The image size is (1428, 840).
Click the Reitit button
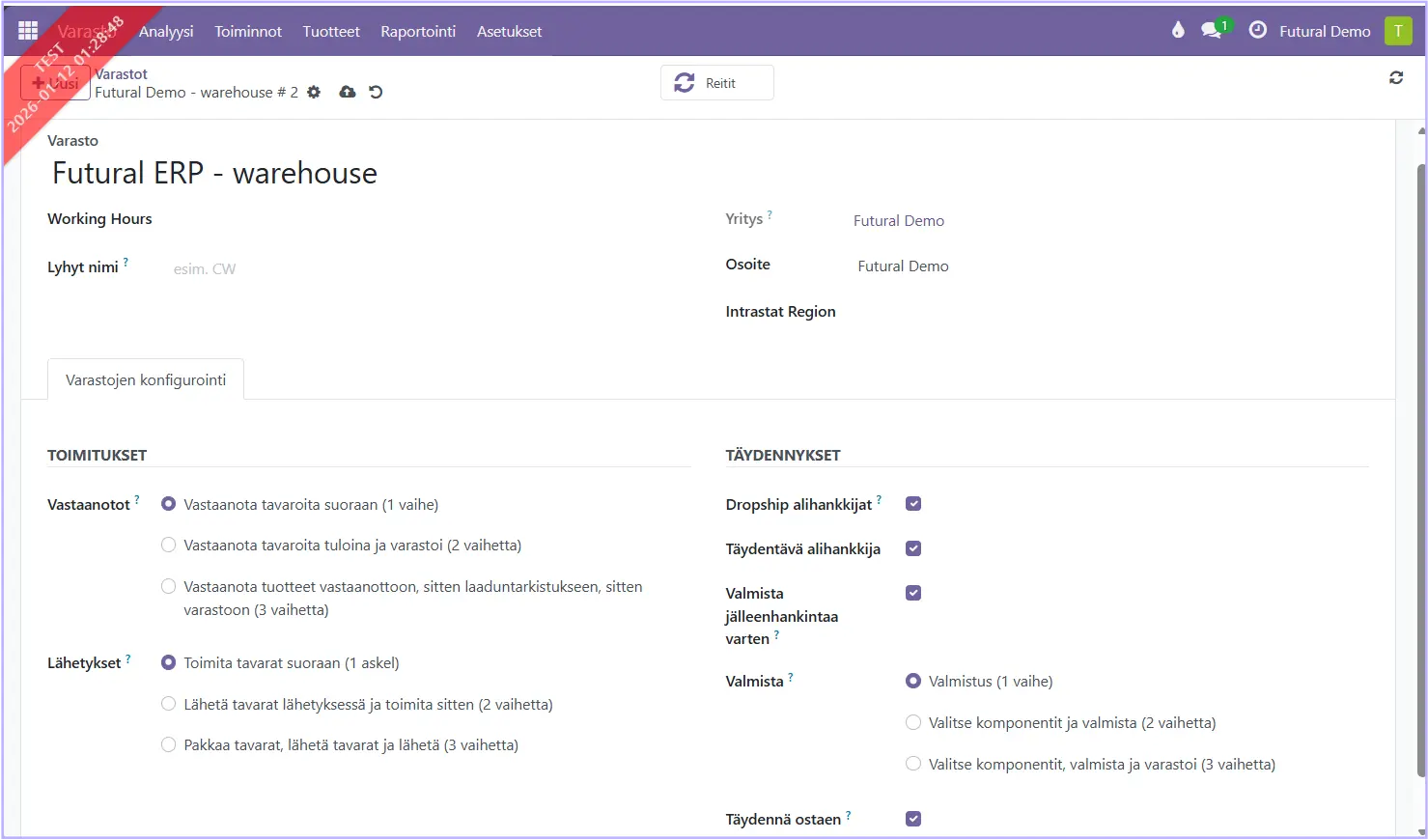[716, 83]
